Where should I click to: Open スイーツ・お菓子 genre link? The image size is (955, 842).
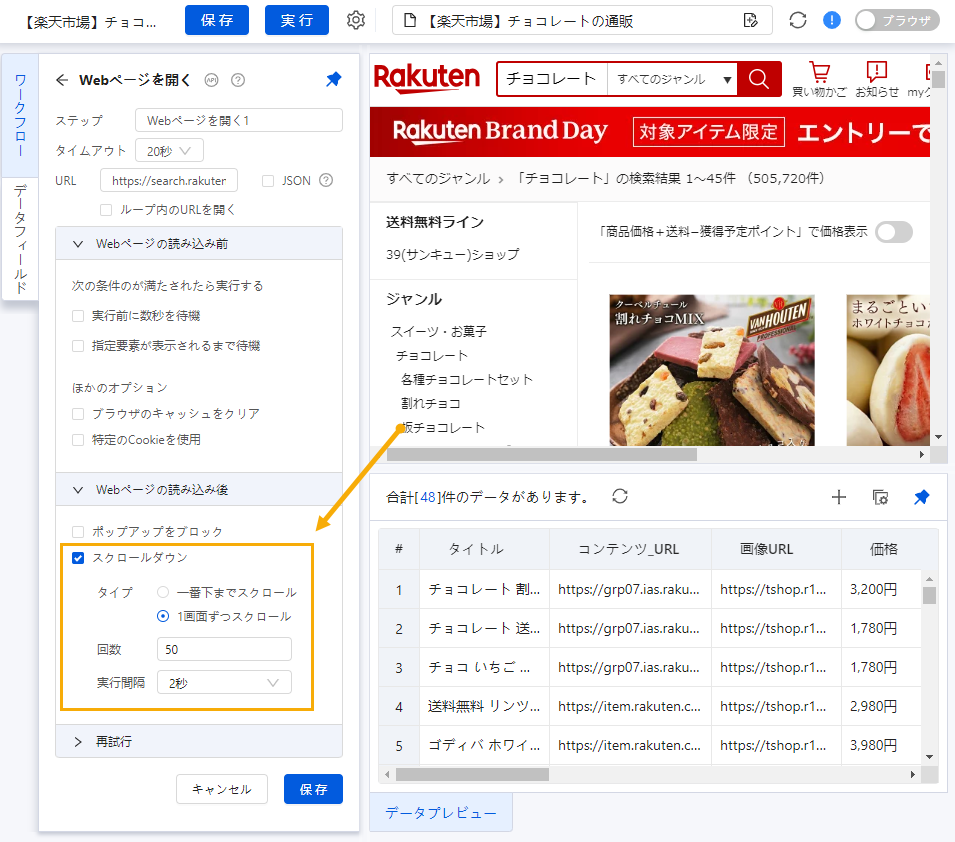(439, 331)
